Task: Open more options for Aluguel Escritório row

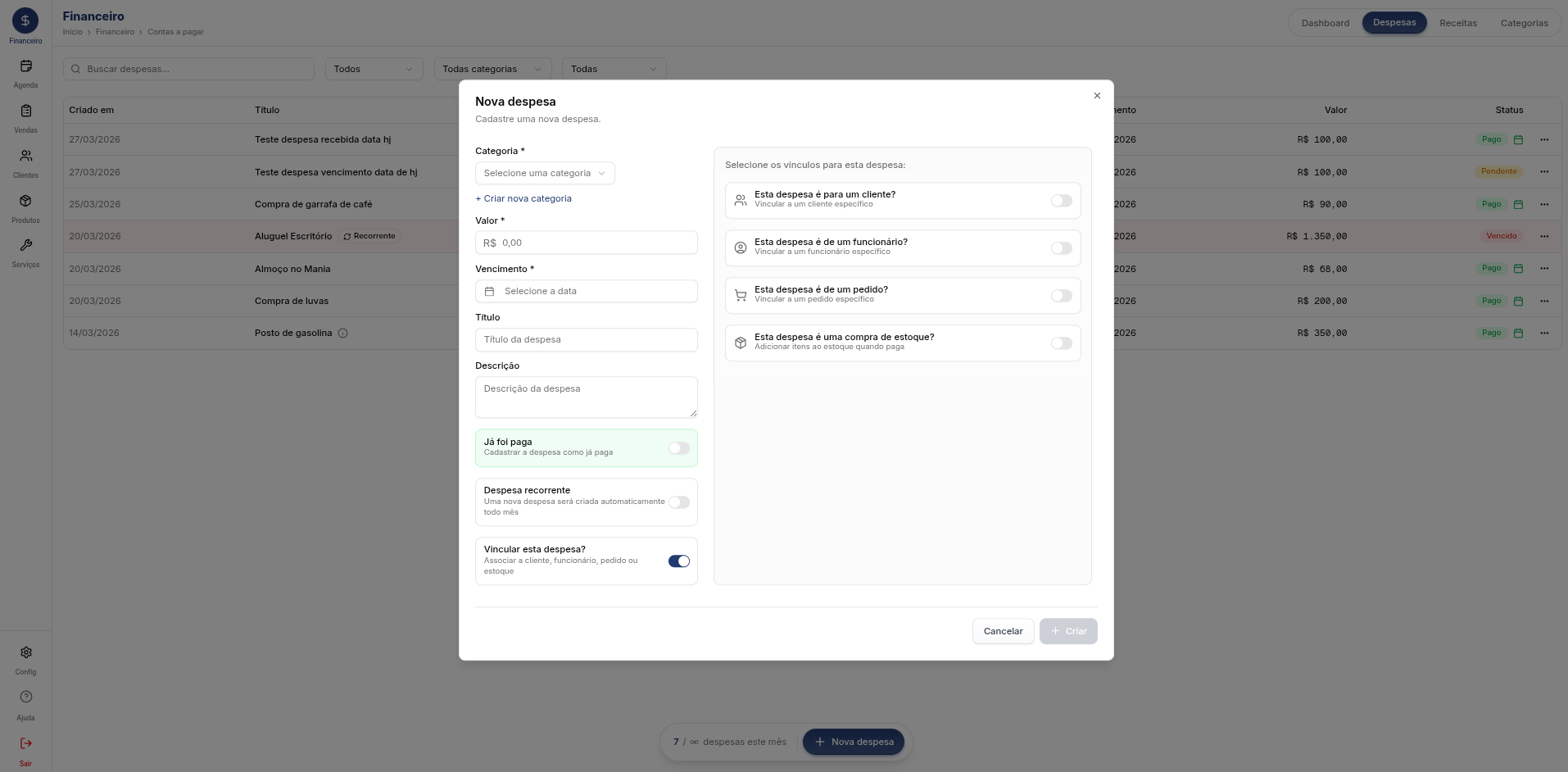Action: (x=1544, y=236)
